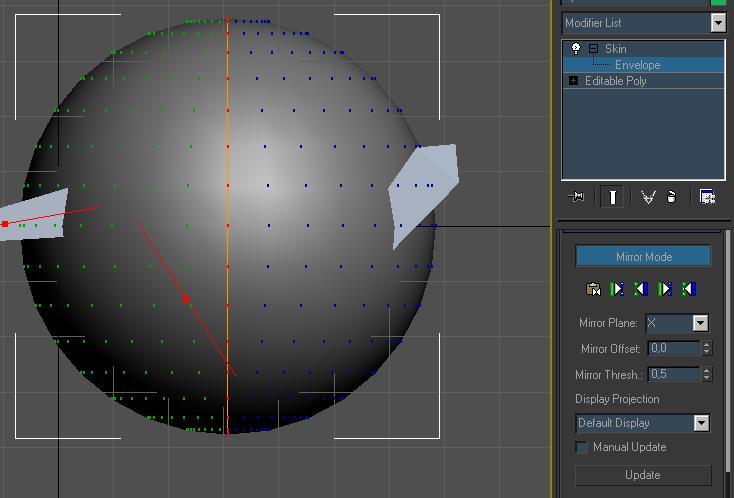Viewport: 734px width, 498px height.
Task: Open the Mirror Plane axis dropdown
Action: [700, 323]
